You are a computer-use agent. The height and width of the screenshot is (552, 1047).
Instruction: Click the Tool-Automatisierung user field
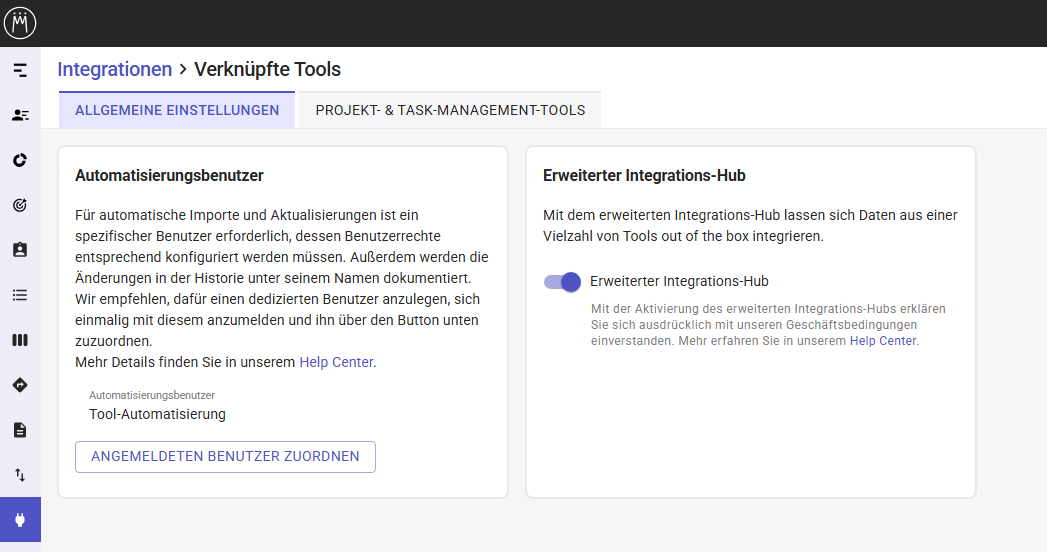[x=158, y=415]
